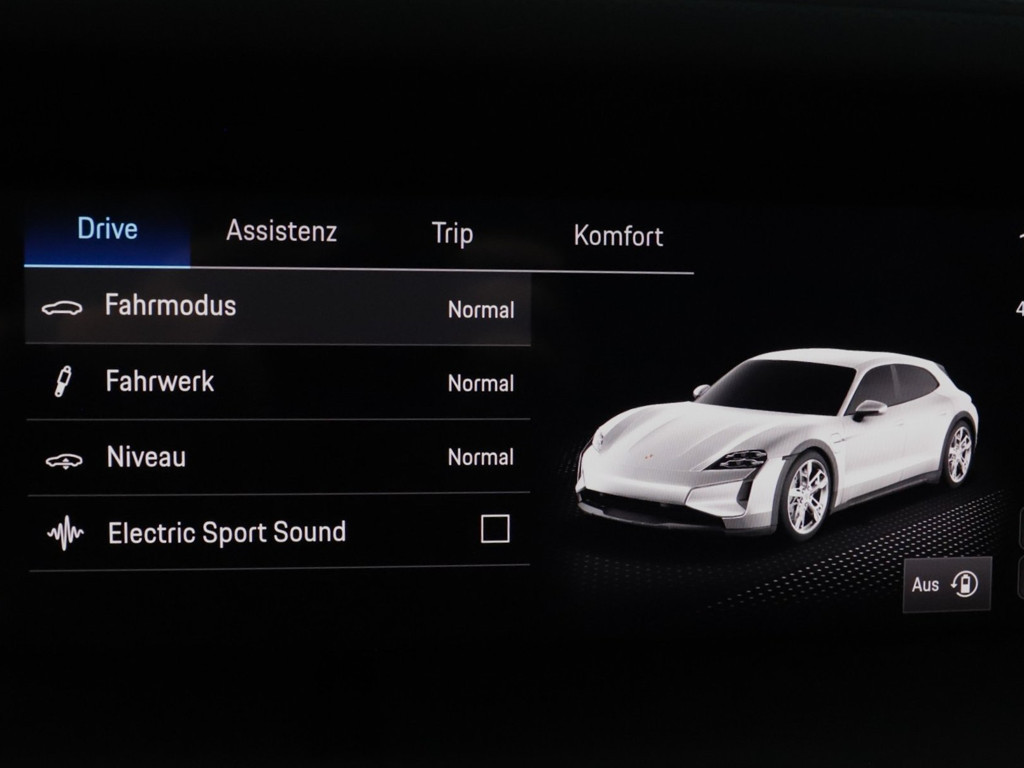The height and width of the screenshot is (768, 1024).
Task: Select the Niveau label text
Action: click(x=146, y=458)
